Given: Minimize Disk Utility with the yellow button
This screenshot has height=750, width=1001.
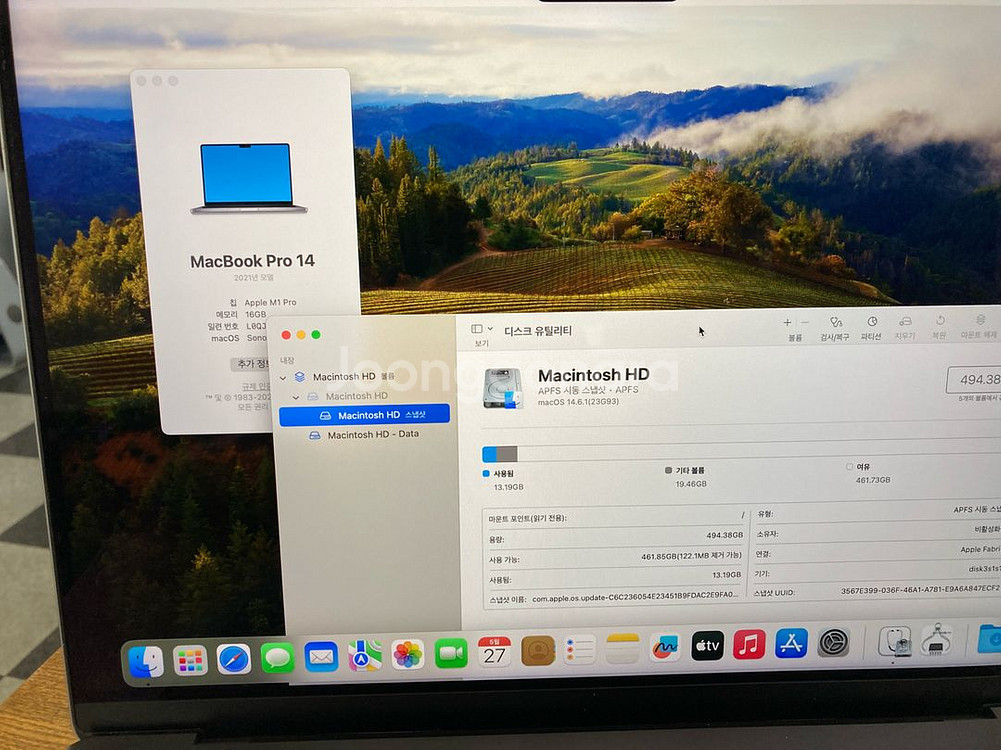Looking at the screenshot, I should pos(301,335).
